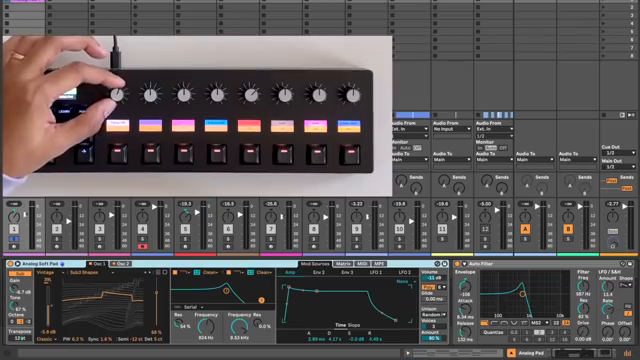
Task: Set track 12 monitor to In
Action: pos(480,148)
